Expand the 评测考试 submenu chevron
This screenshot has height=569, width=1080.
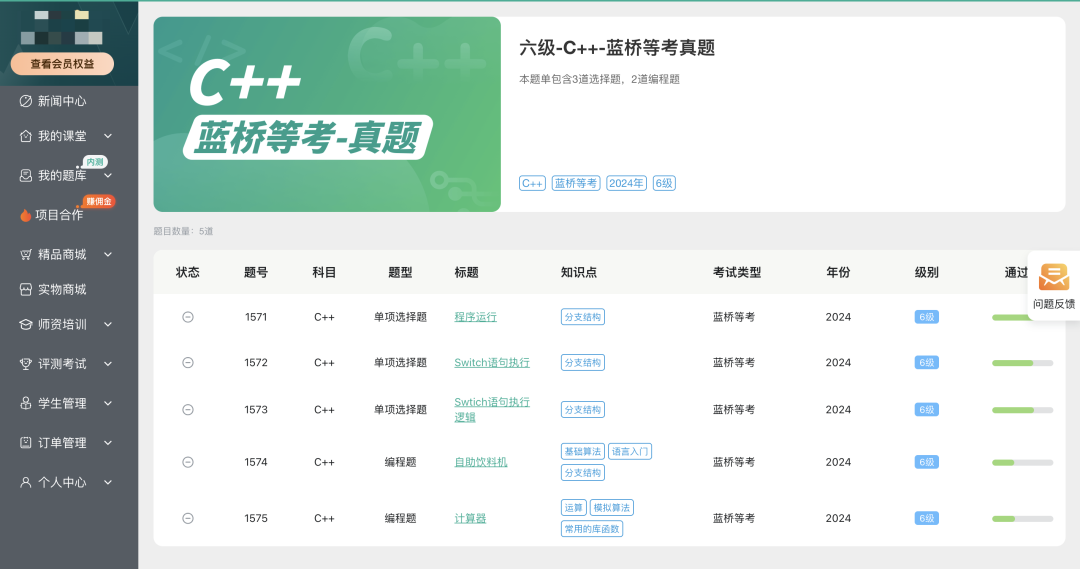click(108, 364)
